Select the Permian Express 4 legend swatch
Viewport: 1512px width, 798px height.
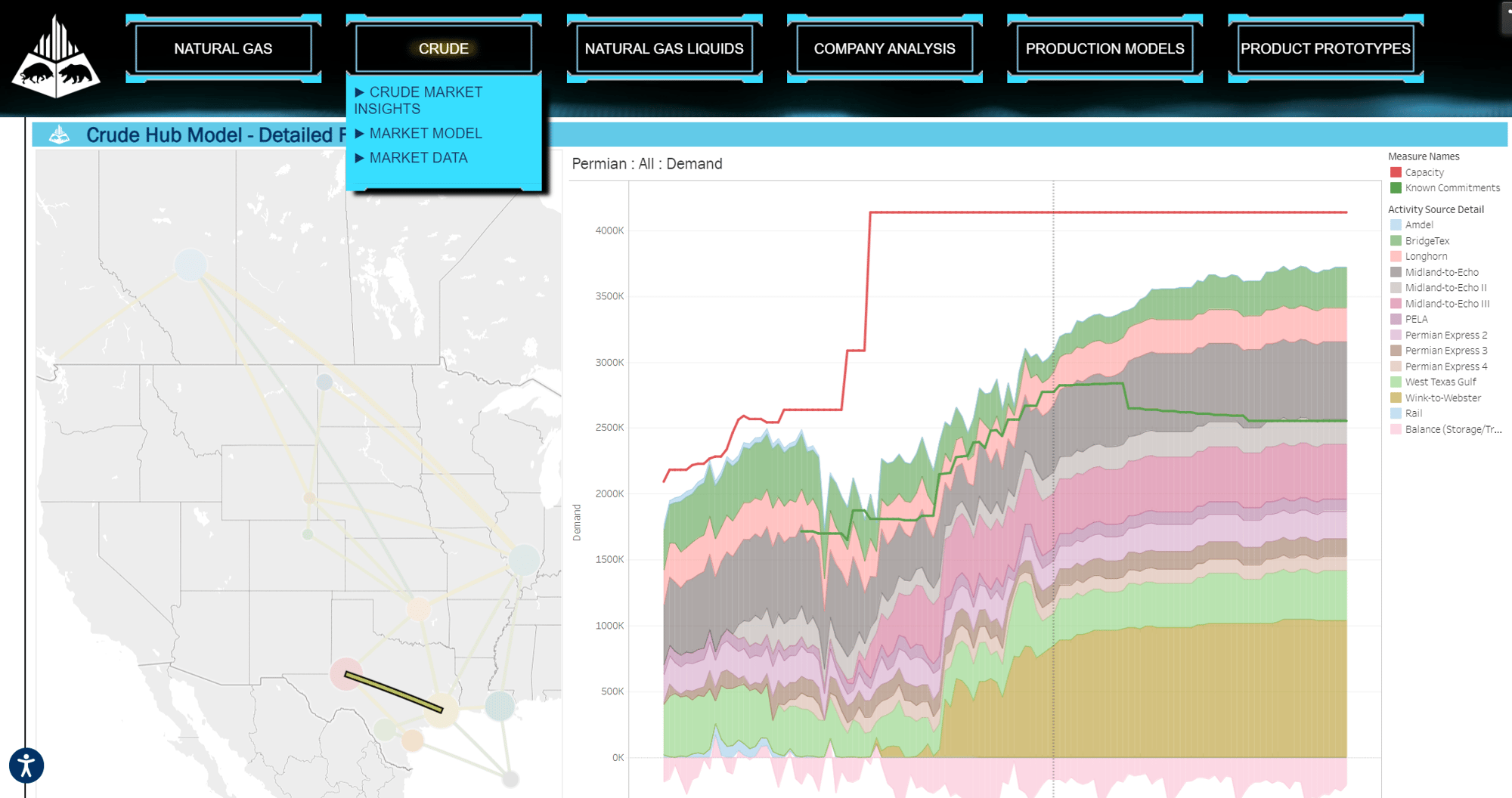tap(1396, 367)
